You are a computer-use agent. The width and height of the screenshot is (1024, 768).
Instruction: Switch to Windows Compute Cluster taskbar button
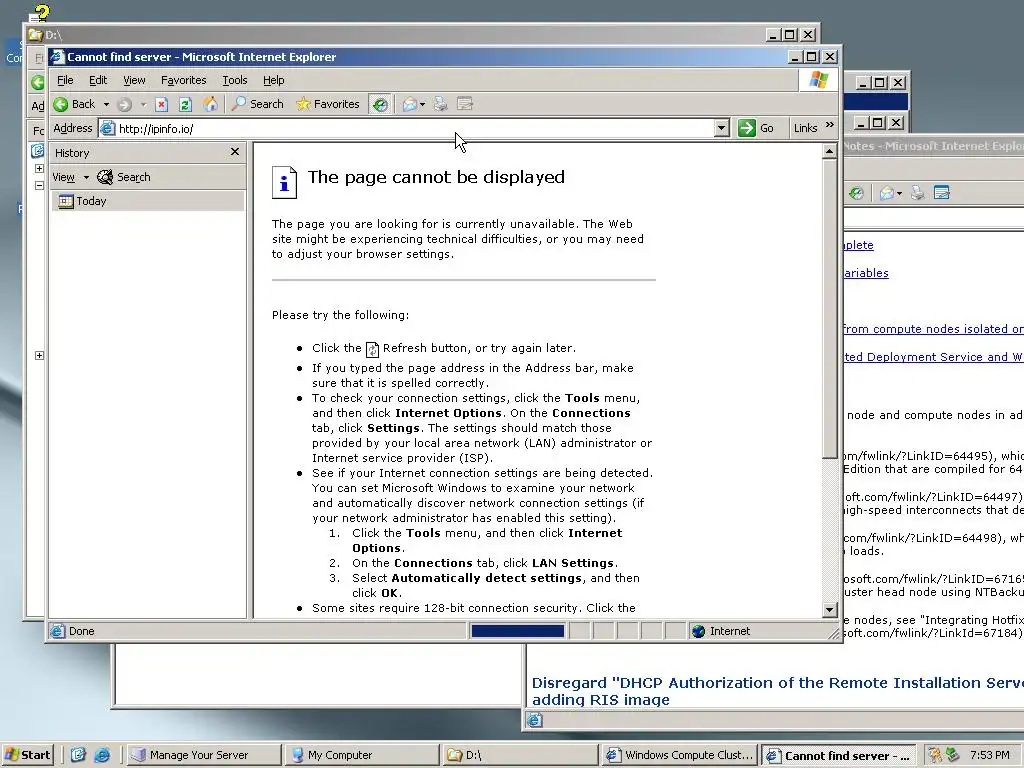tap(680, 755)
